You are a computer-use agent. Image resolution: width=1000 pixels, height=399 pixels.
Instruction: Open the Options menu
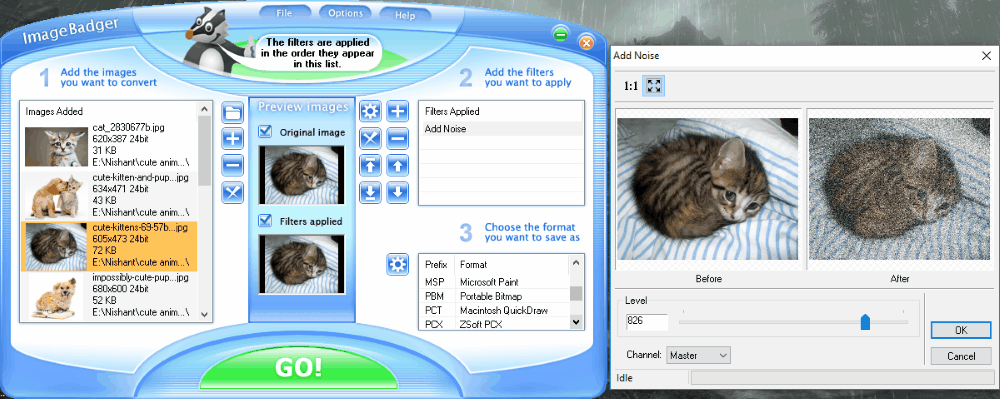[x=346, y=13]
